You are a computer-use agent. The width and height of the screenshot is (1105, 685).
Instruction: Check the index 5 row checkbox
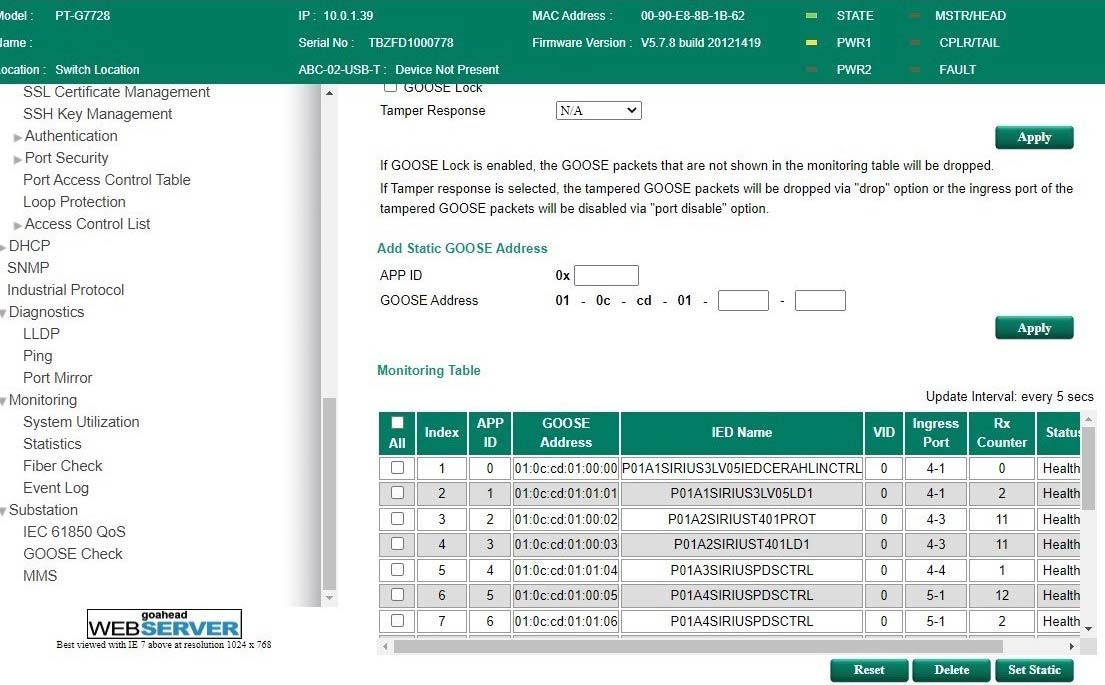(x=397, y=569)
